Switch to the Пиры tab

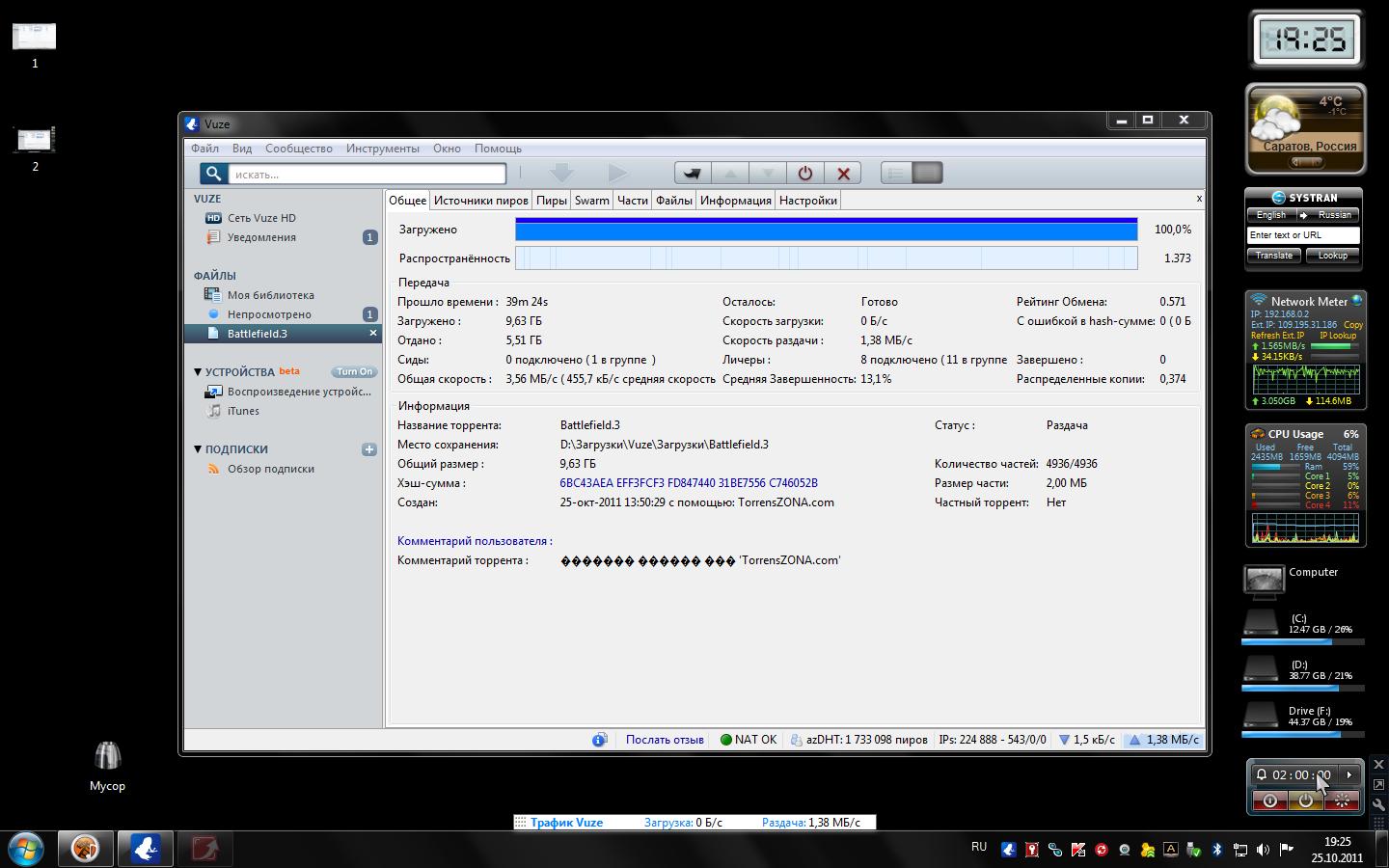(x=551, y=201)
